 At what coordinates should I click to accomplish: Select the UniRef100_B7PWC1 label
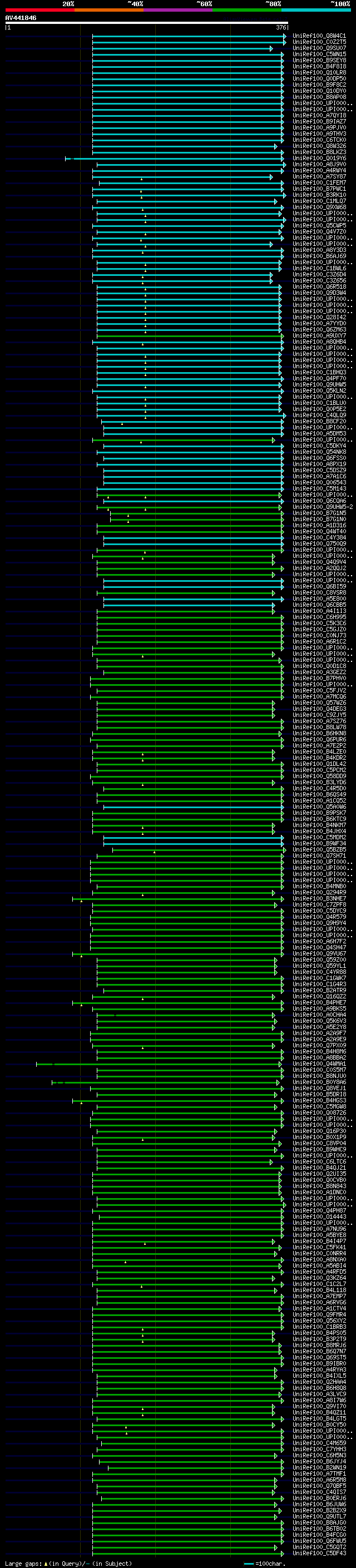(319, 189)
